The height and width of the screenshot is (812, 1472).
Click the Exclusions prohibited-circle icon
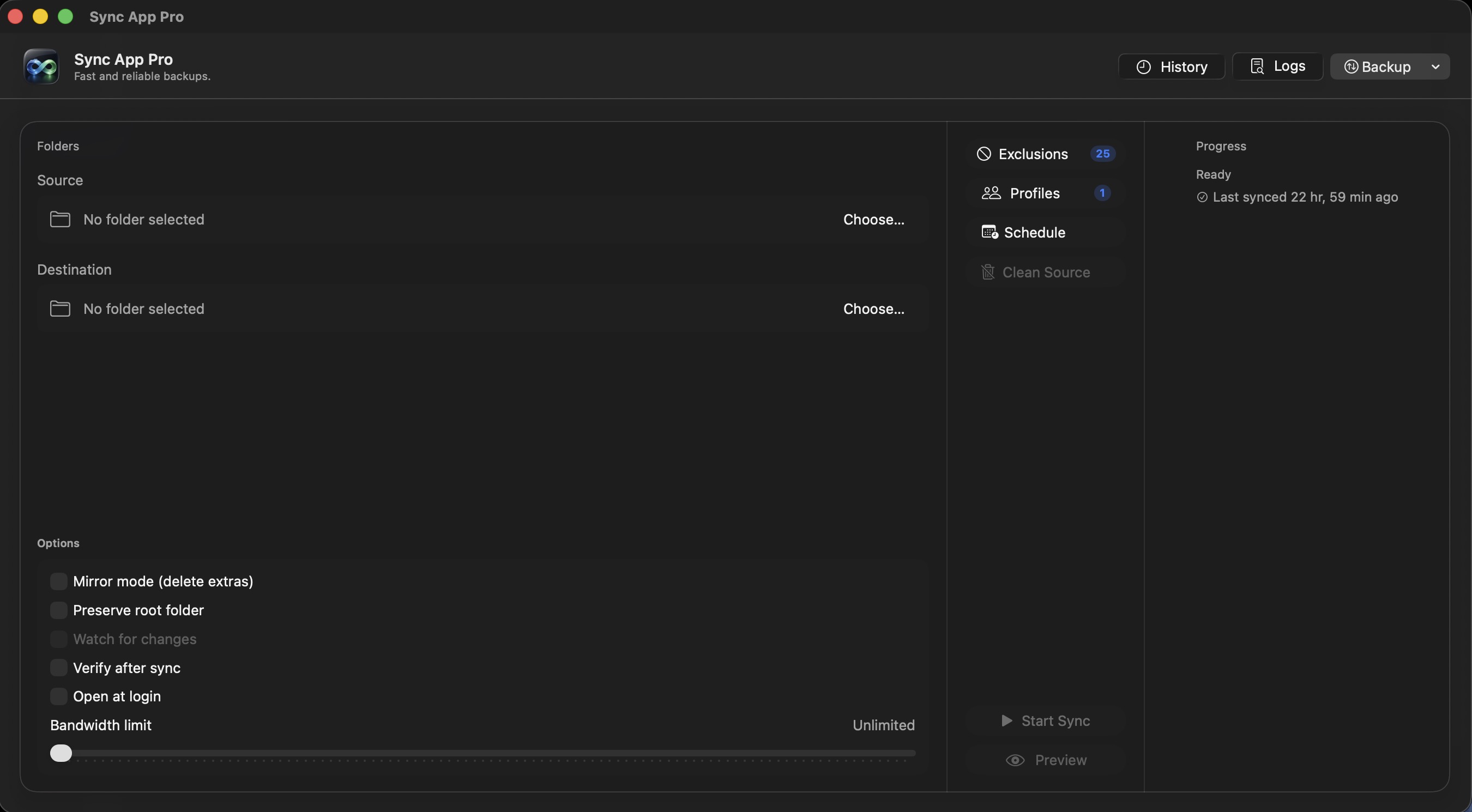(x=984, y=154)
